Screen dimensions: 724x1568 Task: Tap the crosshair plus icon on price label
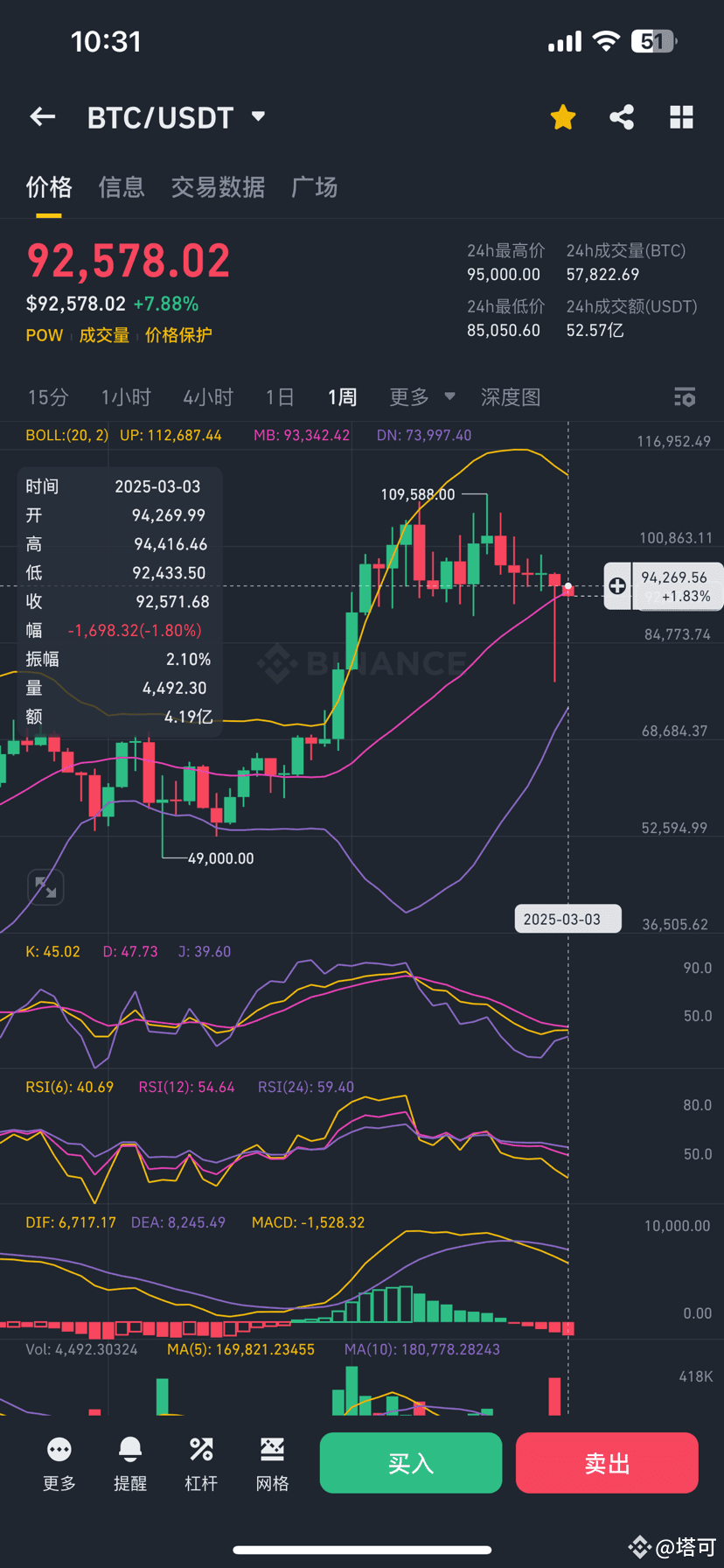(617, 586)
